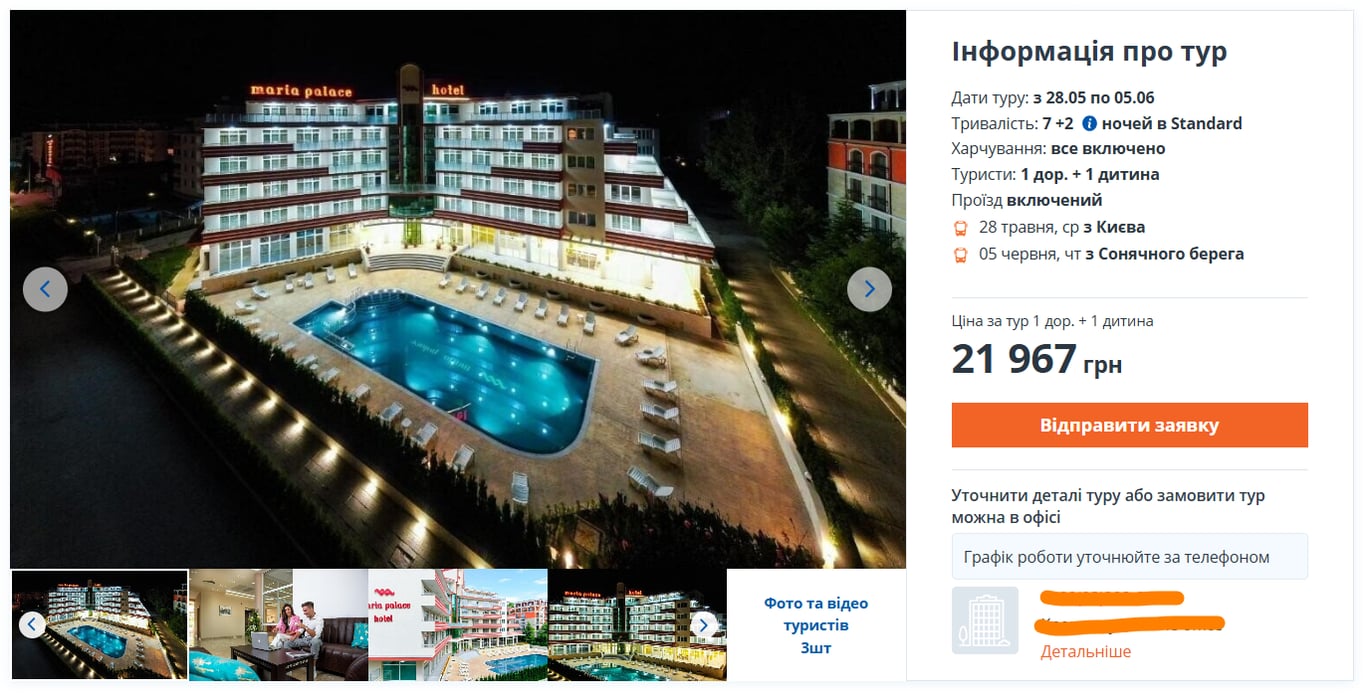This screenshot has height=699, width=1366.
Task: Click the large main hotel photo
Action: [x=458, y=289]
